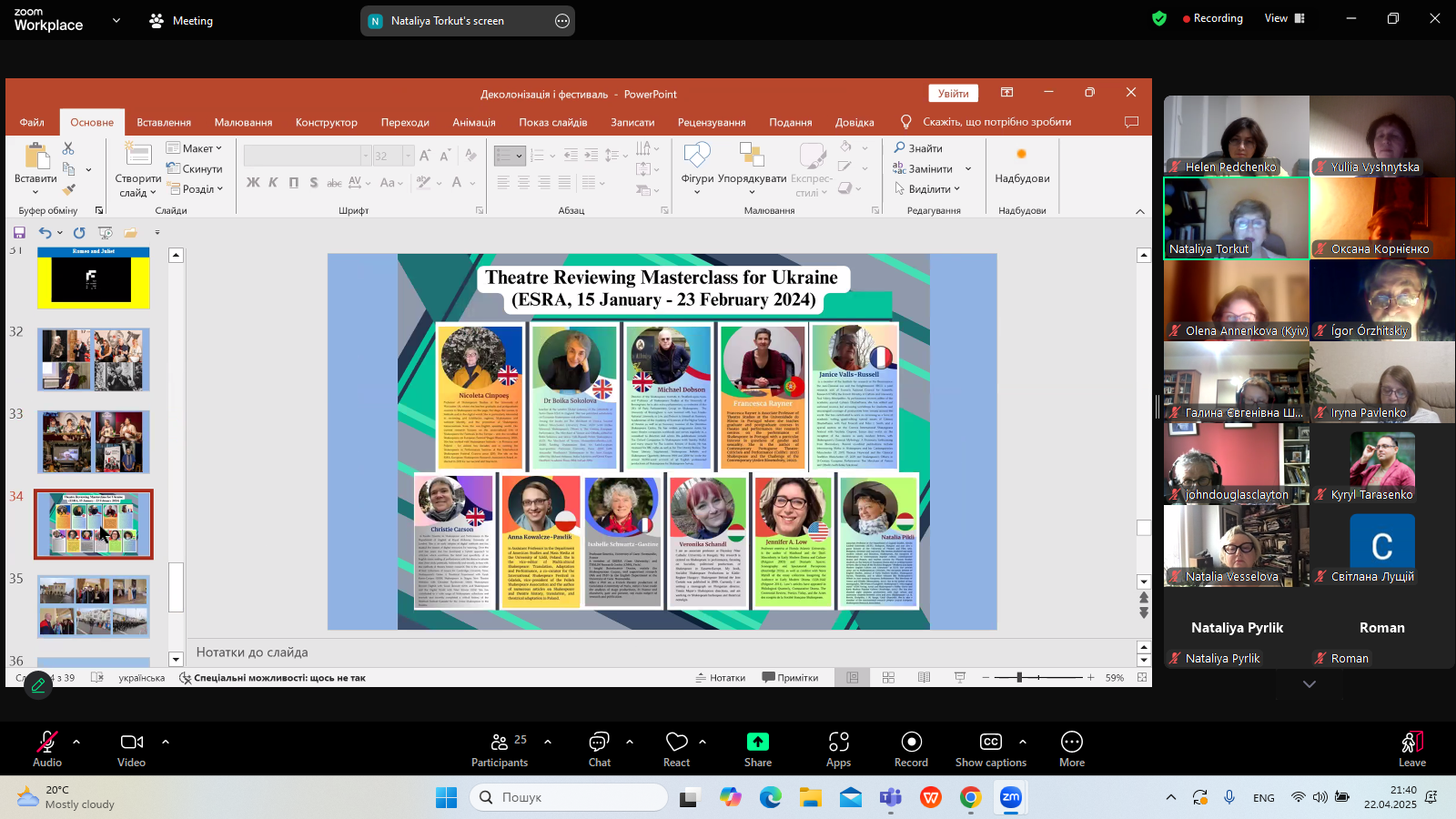1456x819 pixels.
Task: Unmute microphone with Audio button
Action: point(47,749)
